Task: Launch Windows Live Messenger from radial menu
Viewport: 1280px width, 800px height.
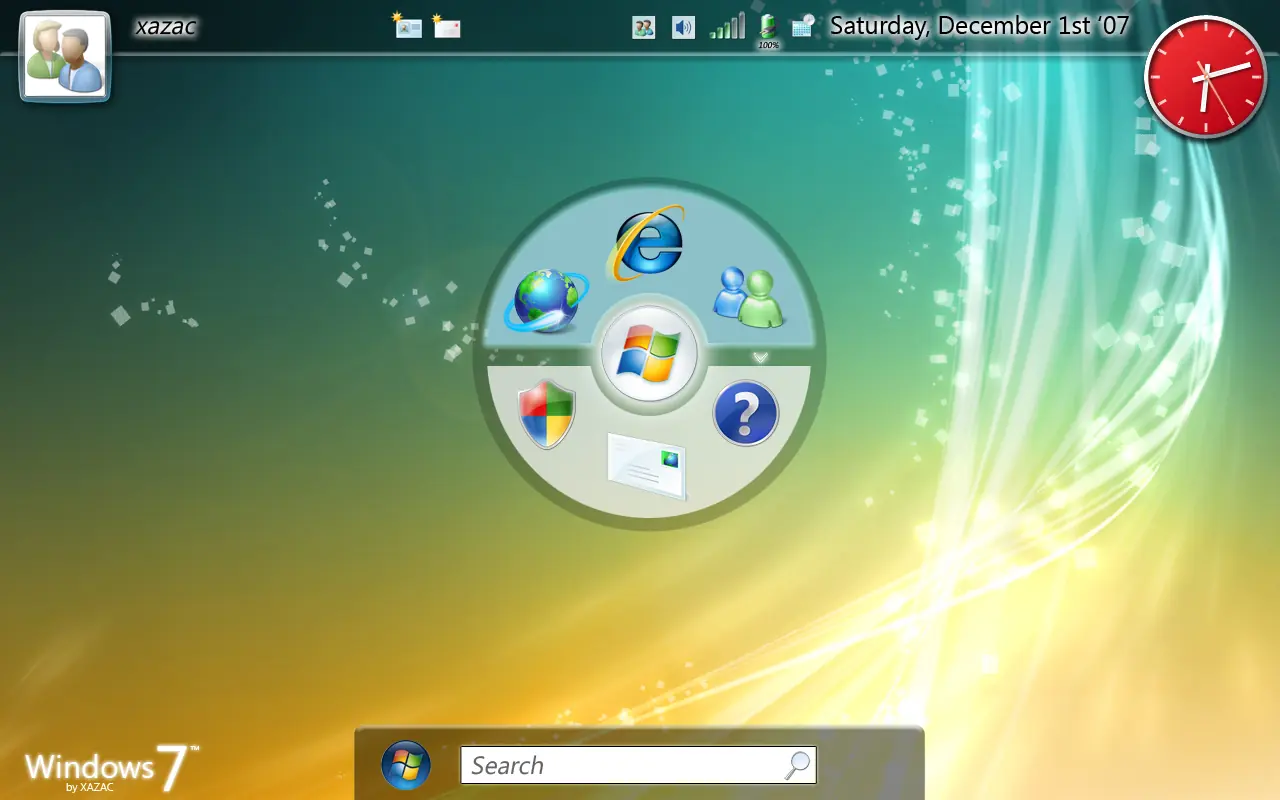Action: 749,298
